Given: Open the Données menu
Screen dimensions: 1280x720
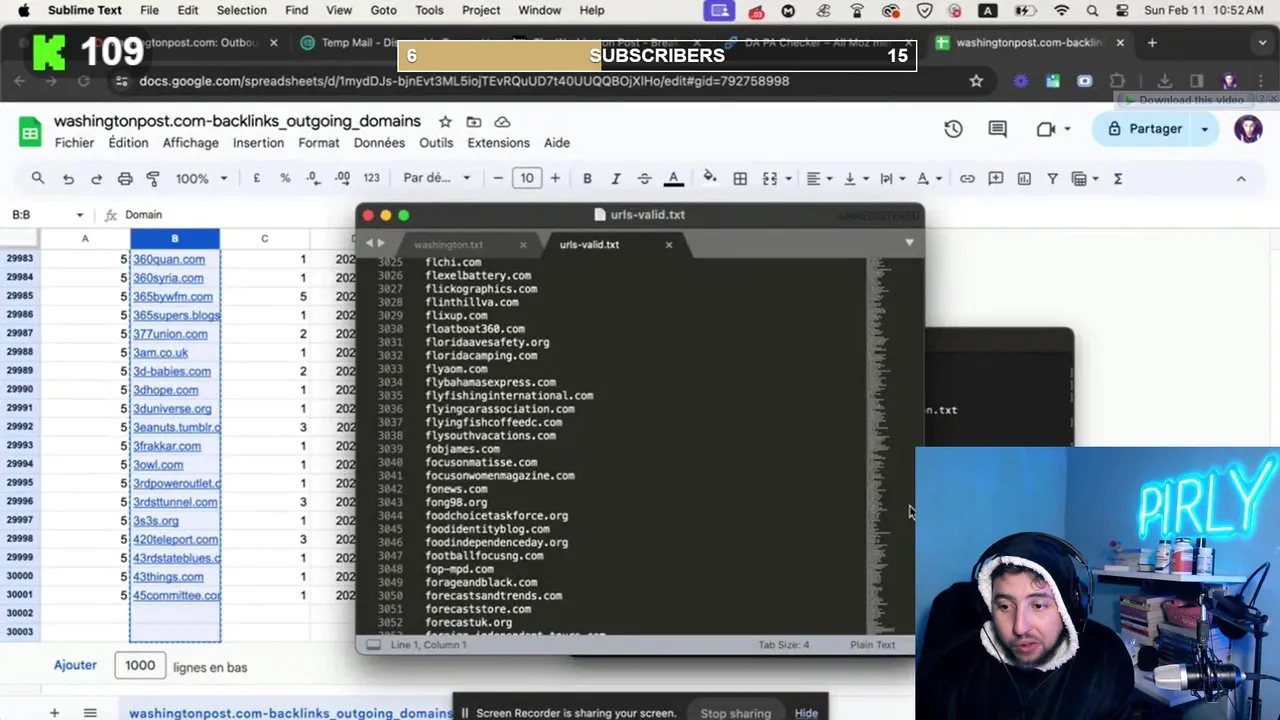Looking at the screenshot, I should pyautogui.click(x=379, y=143).
